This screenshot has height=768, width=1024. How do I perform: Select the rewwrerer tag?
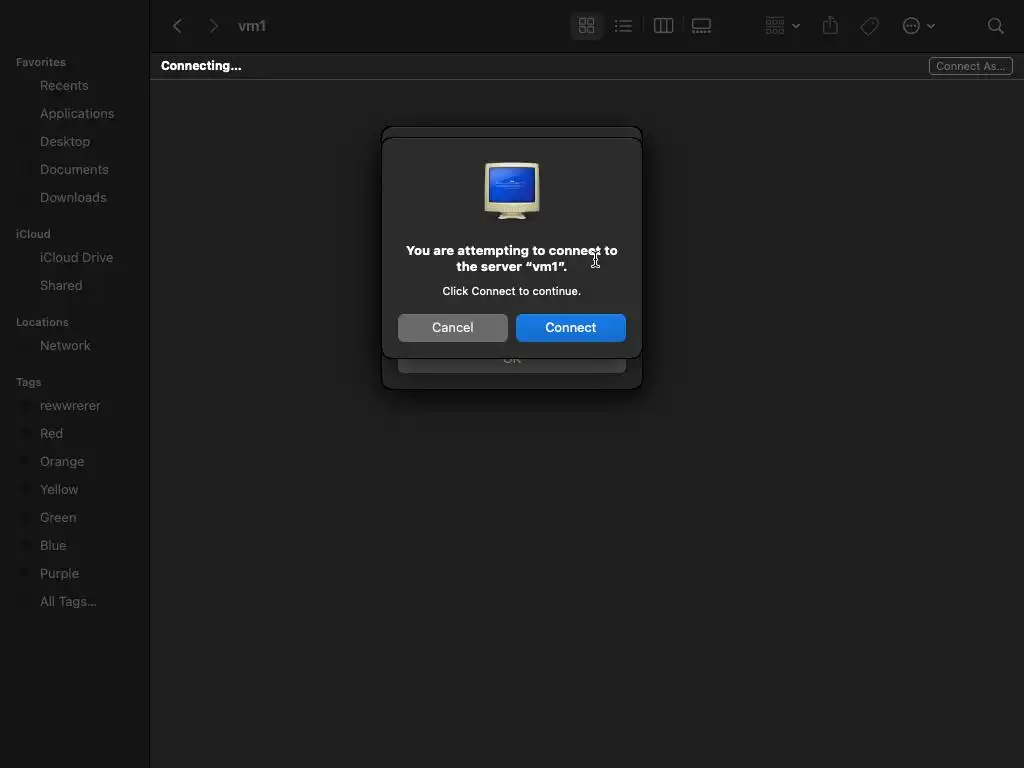(x=70, y=406)
